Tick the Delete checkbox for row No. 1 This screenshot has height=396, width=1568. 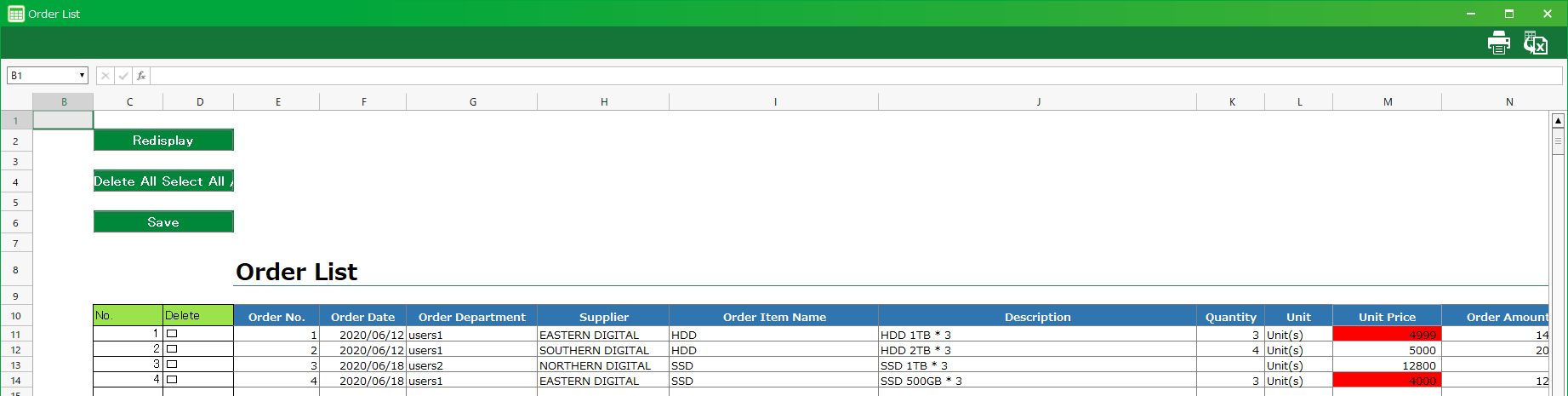[x=172, y=334]
